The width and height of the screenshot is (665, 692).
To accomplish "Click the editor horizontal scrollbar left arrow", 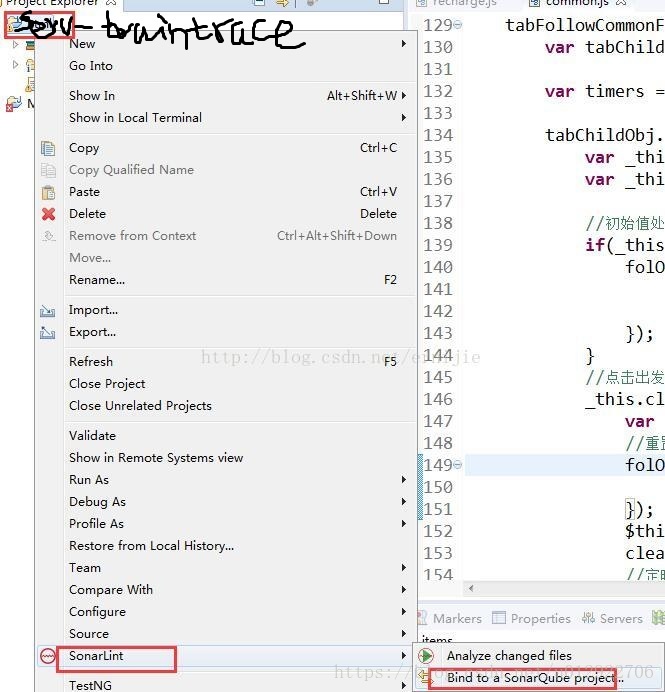I will pyautogui.click(x=471, y=588).
